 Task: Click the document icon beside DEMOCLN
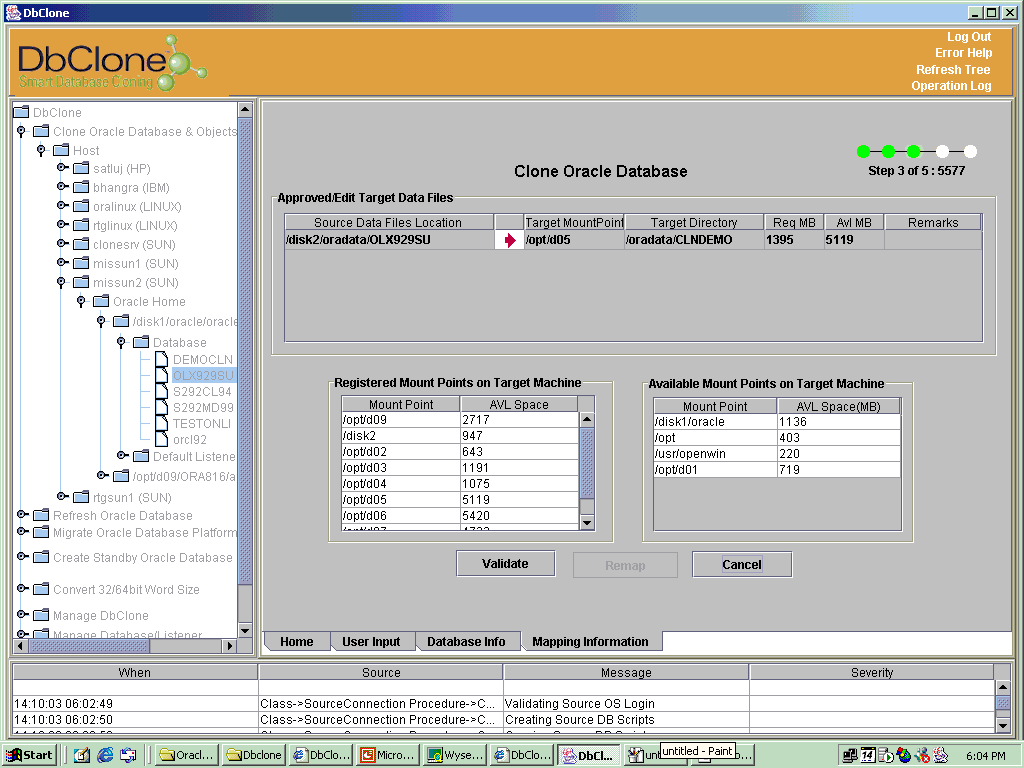pos(161,359)
